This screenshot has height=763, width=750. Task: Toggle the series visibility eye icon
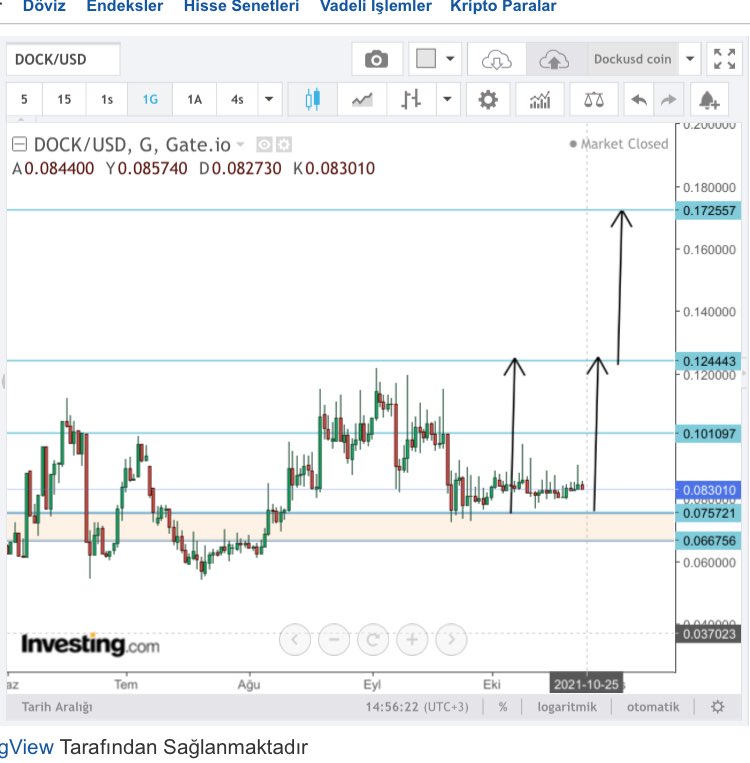coord(264,145)
